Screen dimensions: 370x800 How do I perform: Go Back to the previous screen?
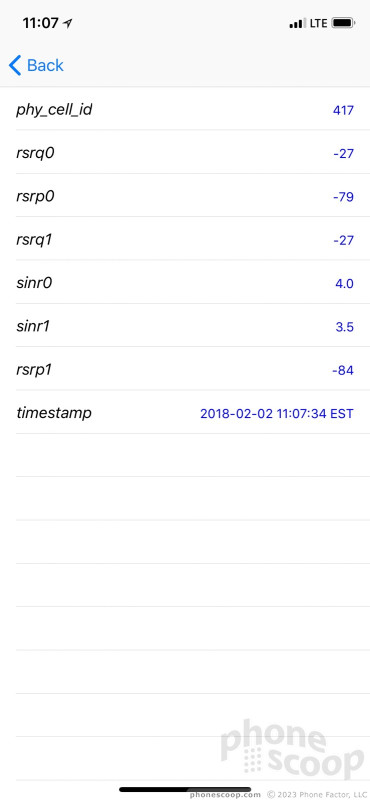[36, 66]
